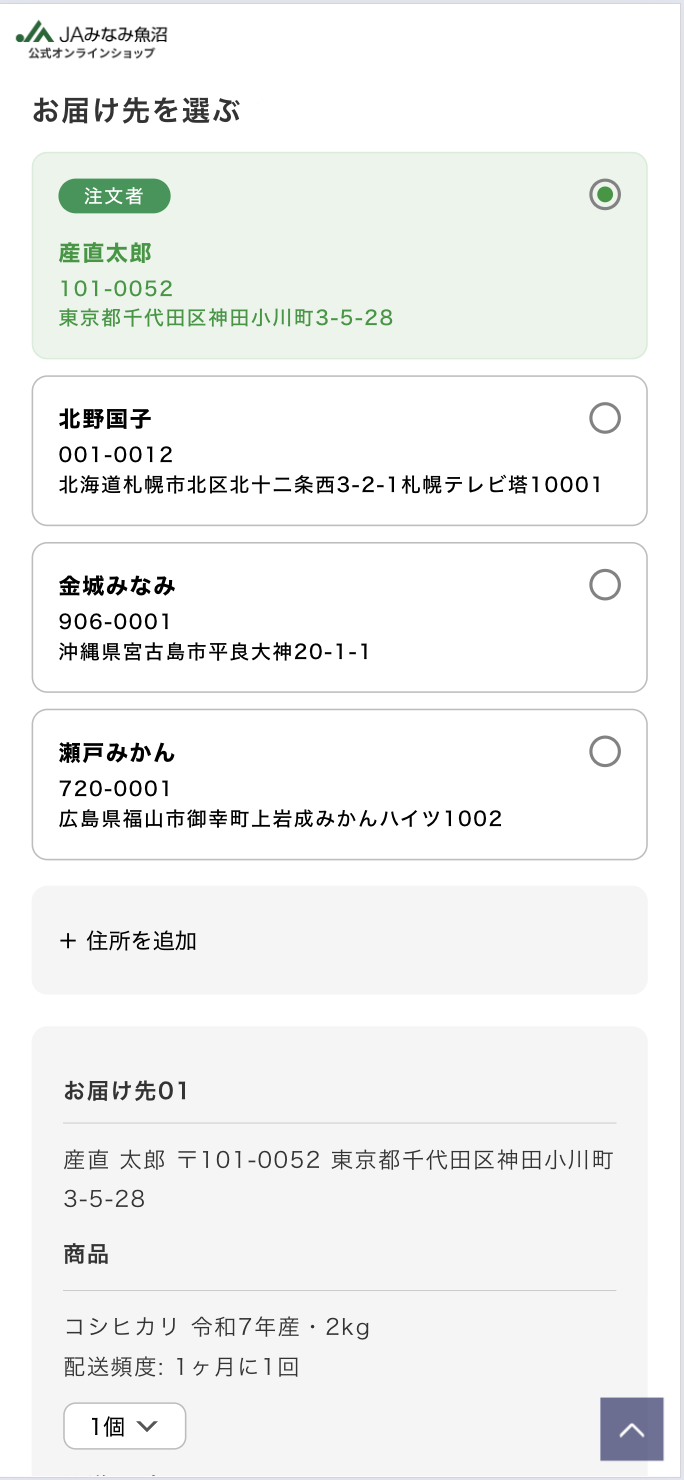Screen dimensions: 684x1480
Task: Click the 001-0012 postal code
Action: click(x=116, y=454)
